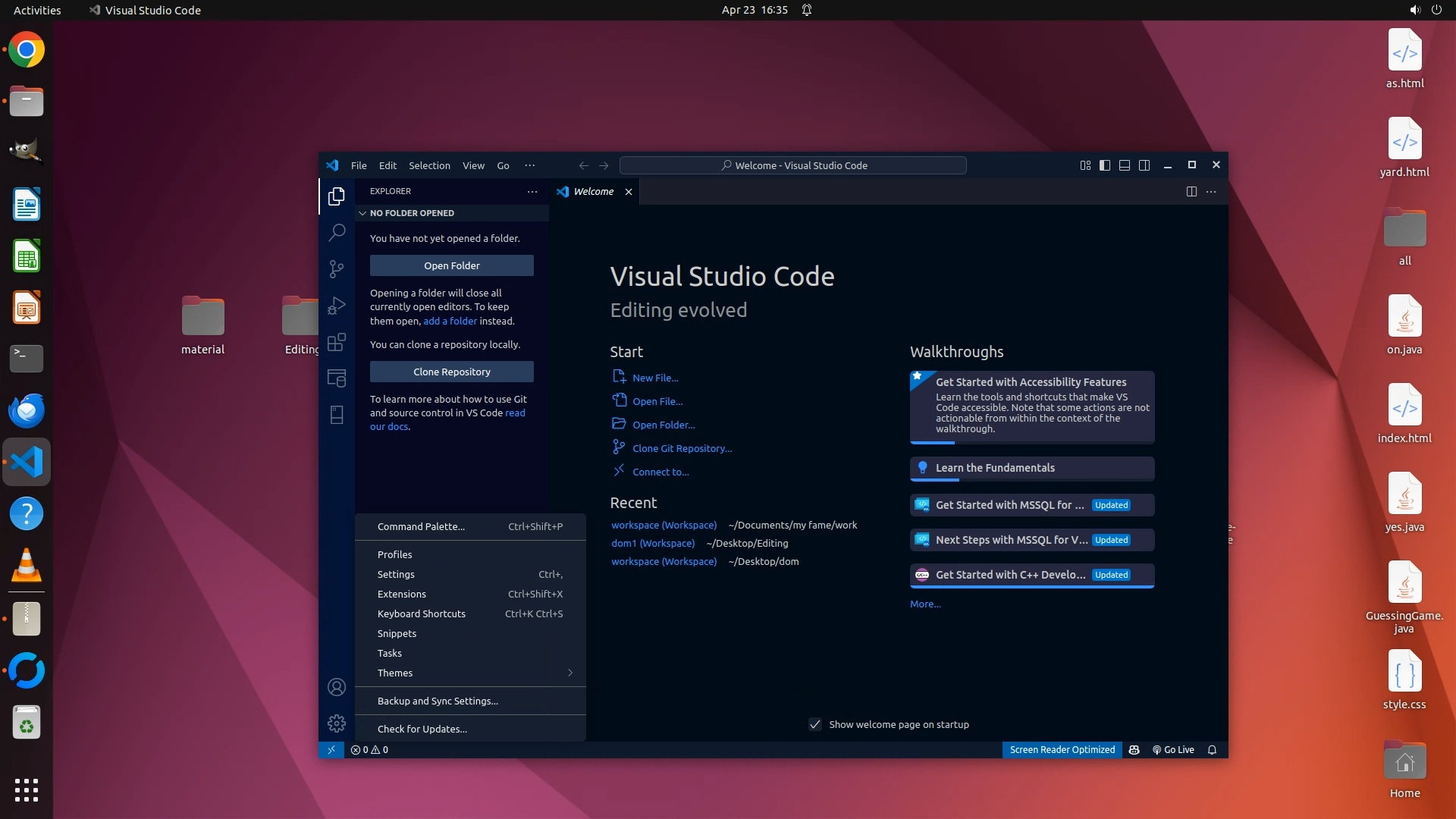Uncheck Show welcome page on startup

pyautogui.click(x=815, y=724)
